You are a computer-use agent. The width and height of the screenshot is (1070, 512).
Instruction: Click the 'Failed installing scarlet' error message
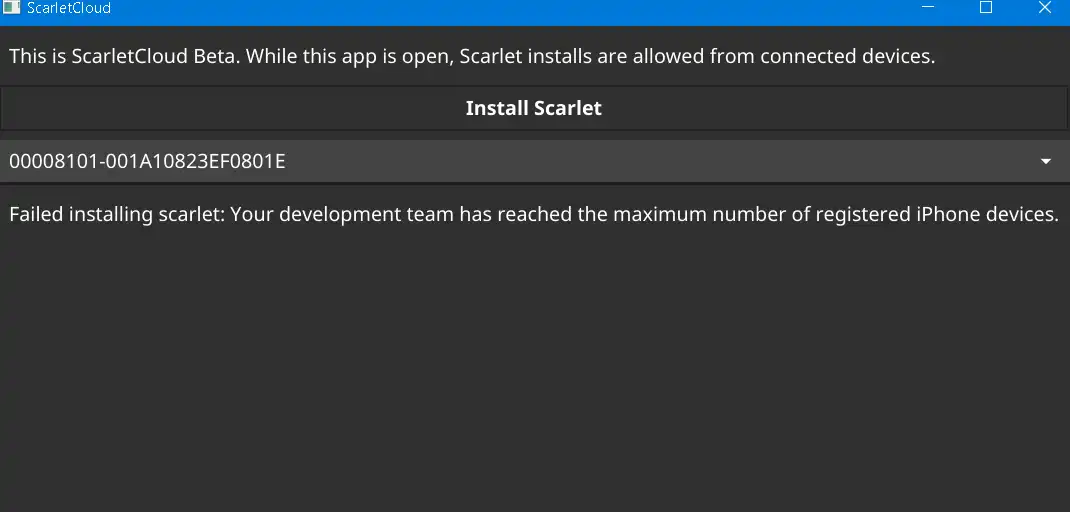[534, 214]
